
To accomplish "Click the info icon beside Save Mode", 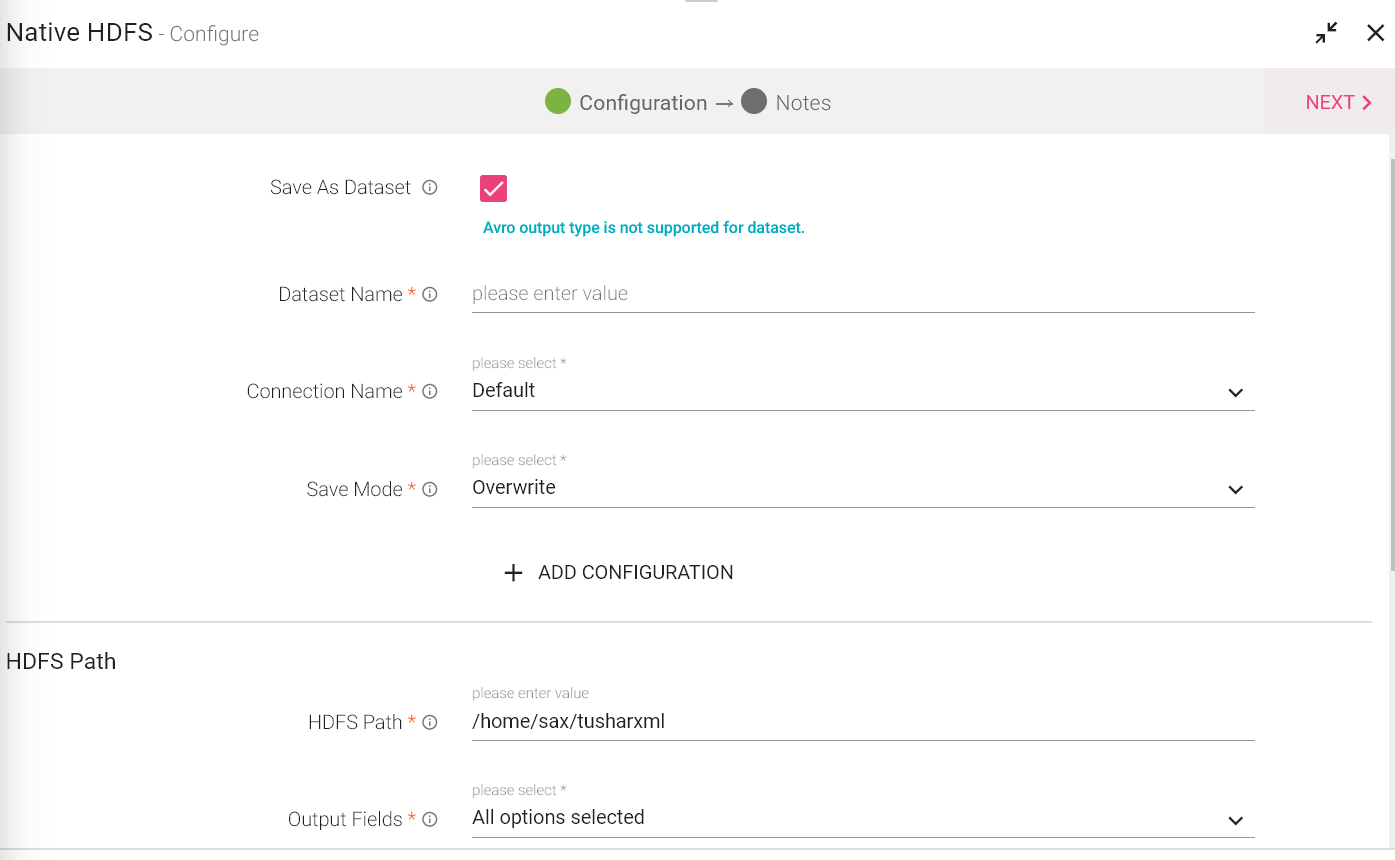I will pos(430,490).
